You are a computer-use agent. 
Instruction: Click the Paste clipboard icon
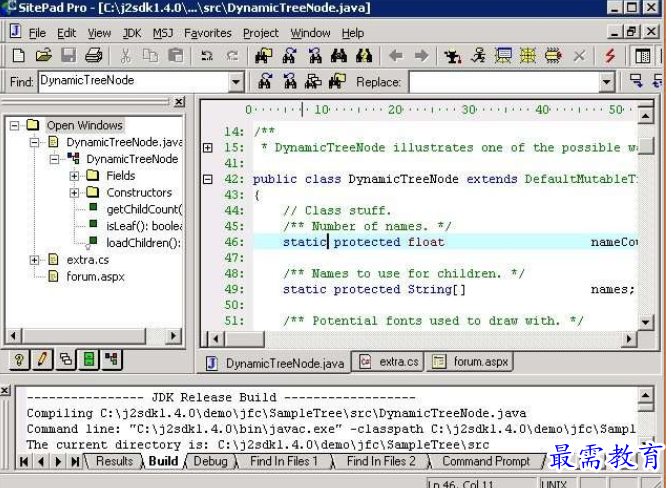pyautogui.click(x=175, y=56)
